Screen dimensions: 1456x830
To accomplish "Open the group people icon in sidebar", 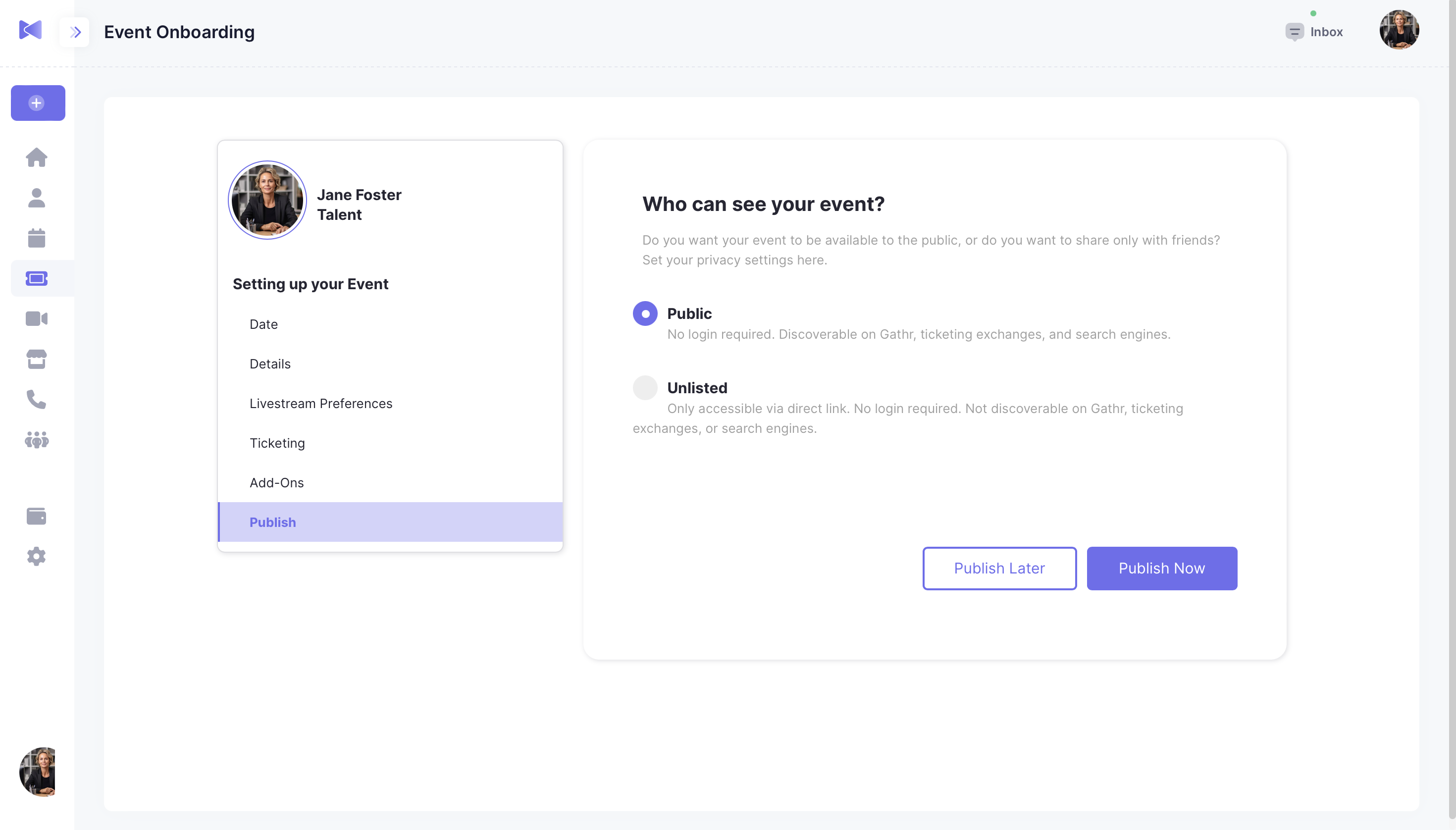I will coord(37,439).
